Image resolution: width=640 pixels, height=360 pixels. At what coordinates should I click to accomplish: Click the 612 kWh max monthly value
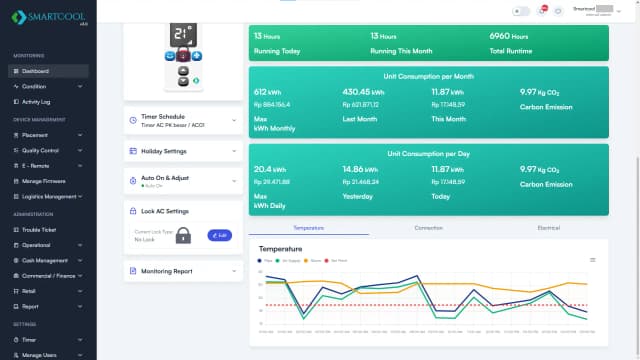click(267, 92)
